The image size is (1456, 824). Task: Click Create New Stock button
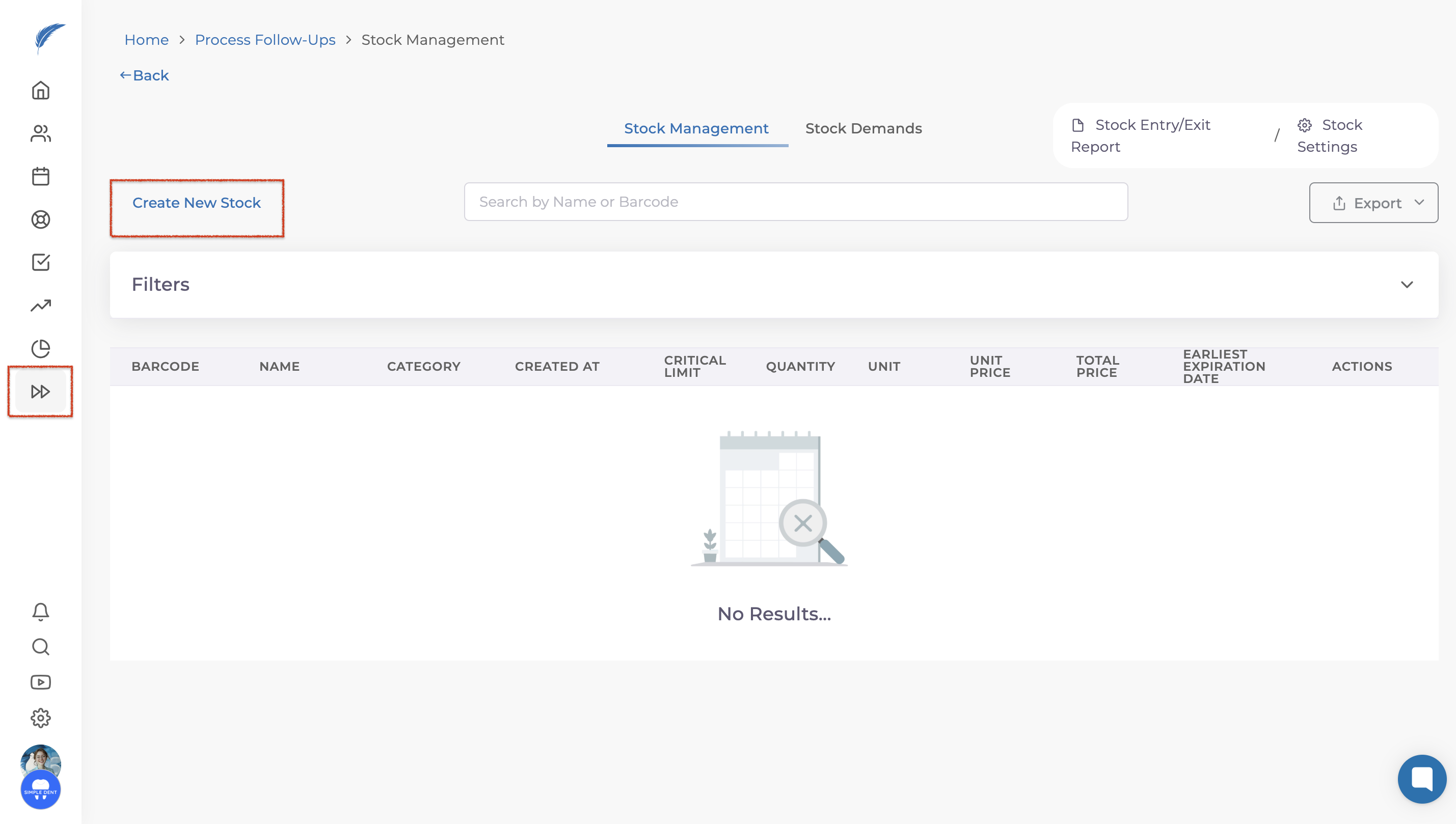click(197, 203)
